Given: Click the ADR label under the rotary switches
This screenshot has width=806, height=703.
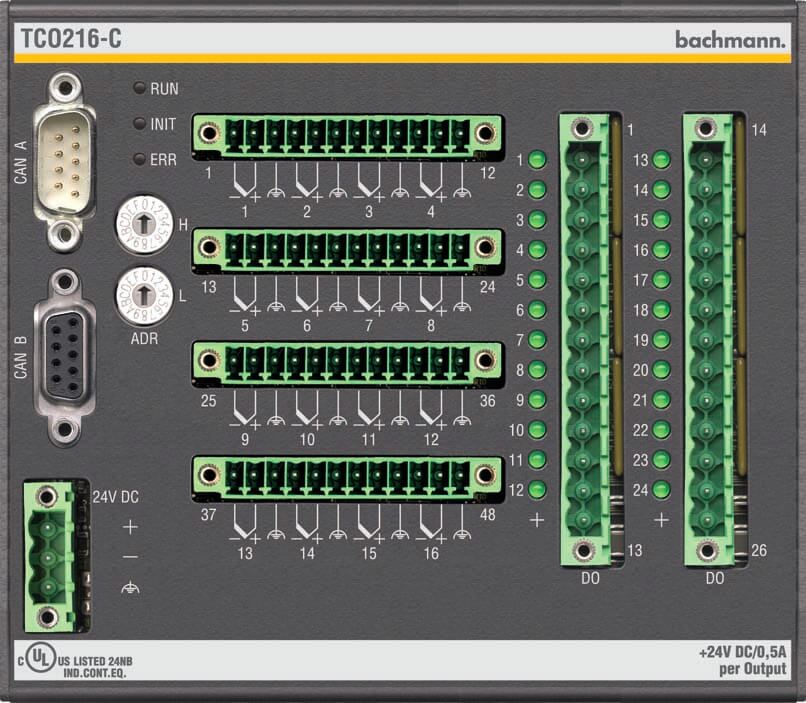Looking at the screenshot, I should click(x=144, y=339).
